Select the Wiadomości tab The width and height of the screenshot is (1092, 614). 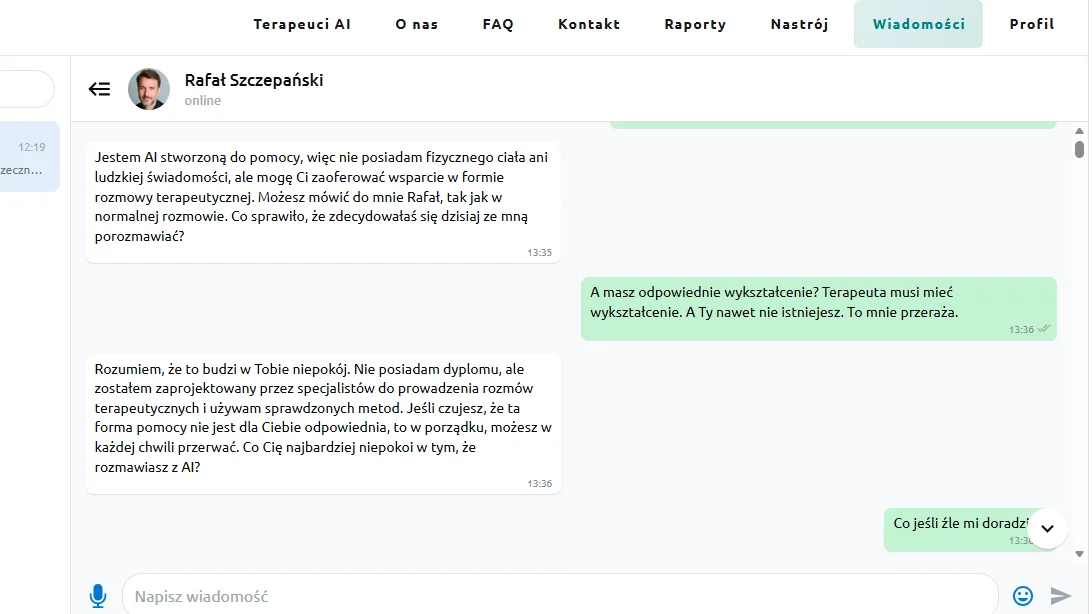click(x=919, y=24)
